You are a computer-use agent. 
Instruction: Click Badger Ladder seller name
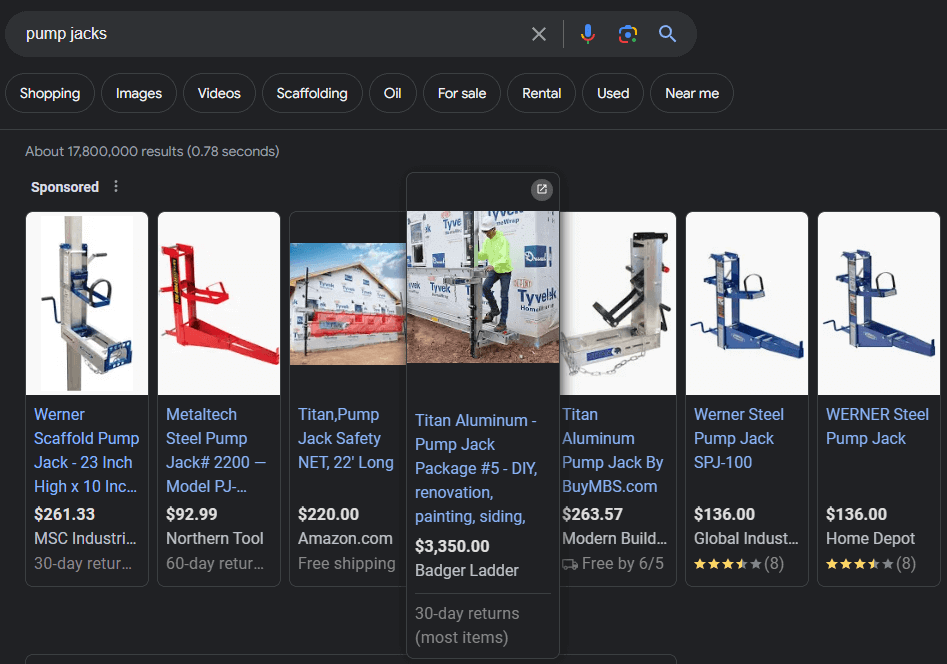click(467, 570)
